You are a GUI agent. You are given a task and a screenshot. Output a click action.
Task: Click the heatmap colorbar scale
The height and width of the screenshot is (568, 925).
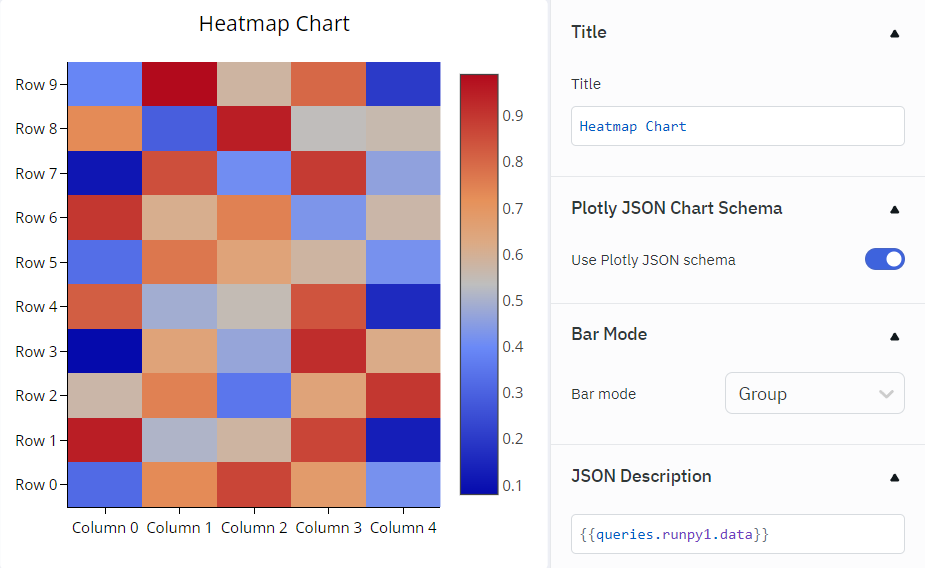pos(479,284)
